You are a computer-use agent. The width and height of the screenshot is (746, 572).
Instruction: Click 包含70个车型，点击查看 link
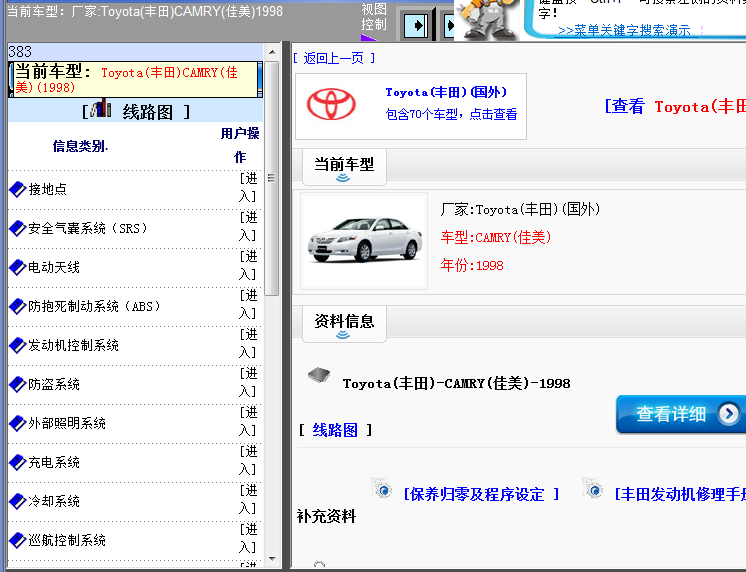pyautogui.click(x=451, y=114)
